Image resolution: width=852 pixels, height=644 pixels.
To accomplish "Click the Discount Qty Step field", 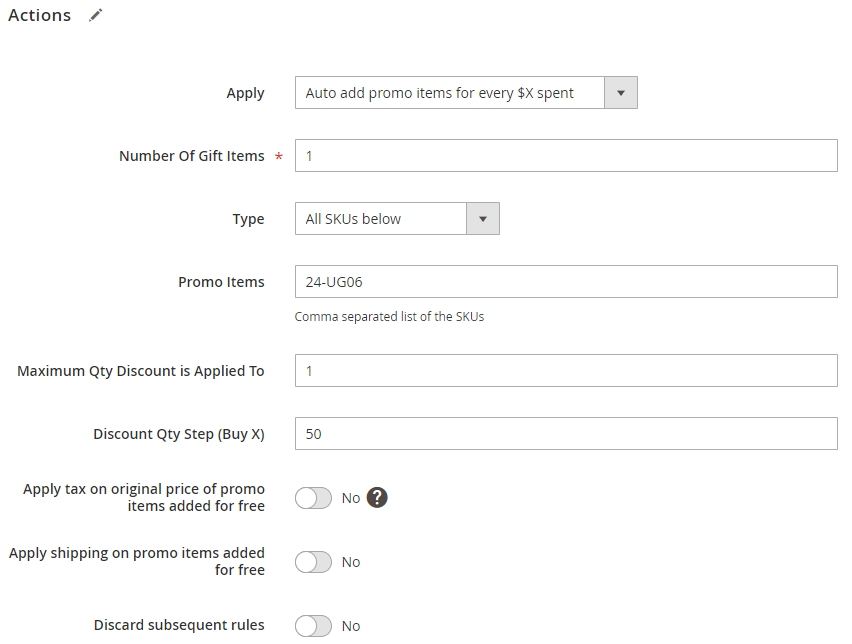I will pyautogui.click(x=566, y=434).
